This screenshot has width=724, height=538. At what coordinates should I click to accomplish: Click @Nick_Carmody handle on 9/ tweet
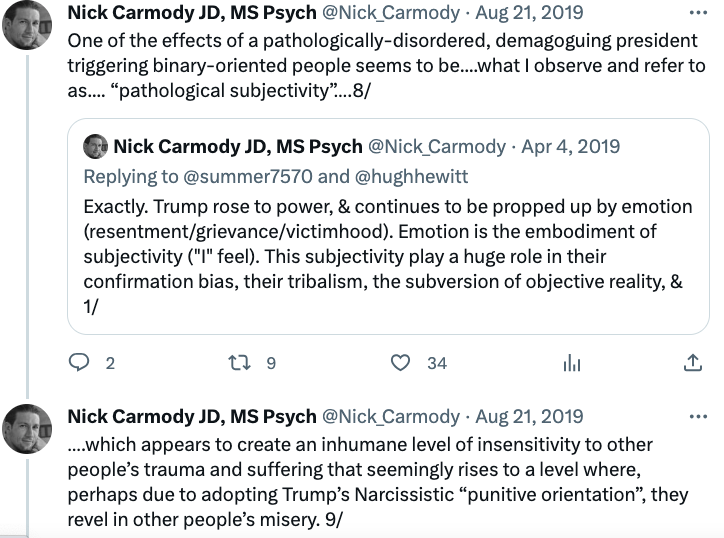389,416
